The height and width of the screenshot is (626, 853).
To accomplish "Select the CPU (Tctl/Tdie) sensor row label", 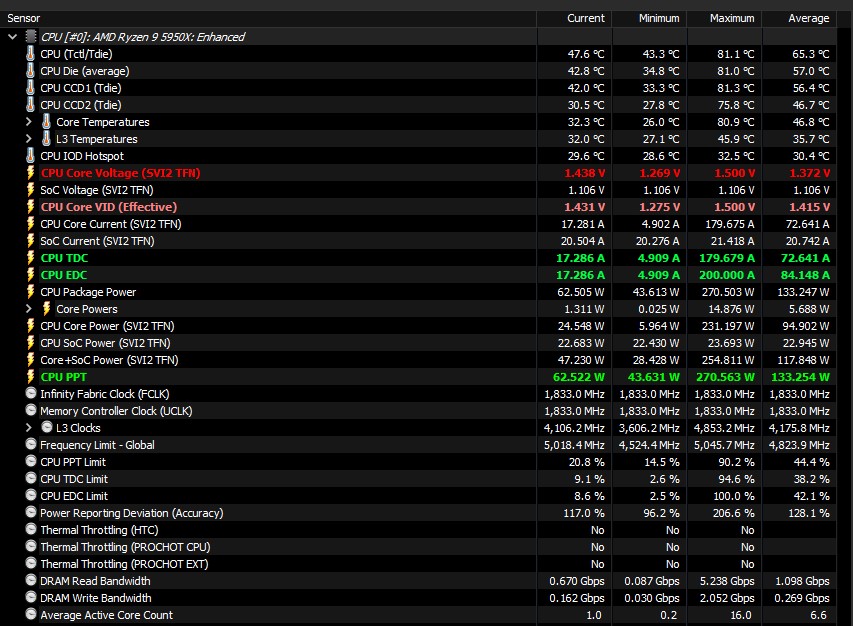I will pyautogui.click(x=76, y=54).
